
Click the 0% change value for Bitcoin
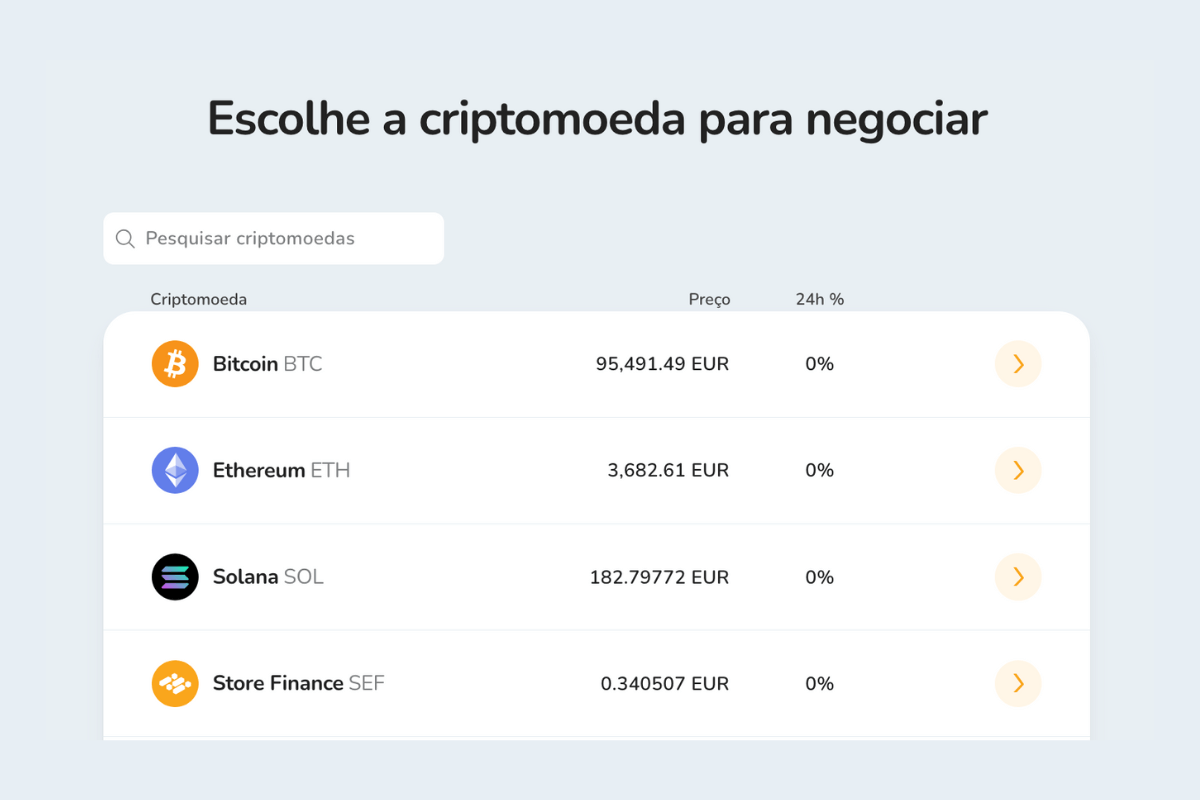click(819, 363)
